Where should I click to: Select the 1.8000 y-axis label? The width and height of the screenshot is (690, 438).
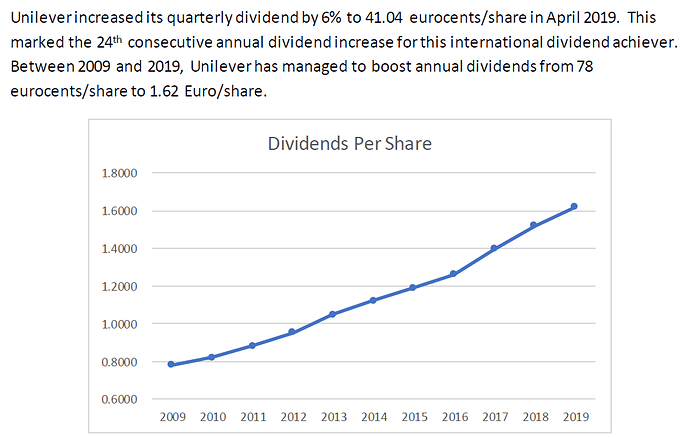coord(119,173)
